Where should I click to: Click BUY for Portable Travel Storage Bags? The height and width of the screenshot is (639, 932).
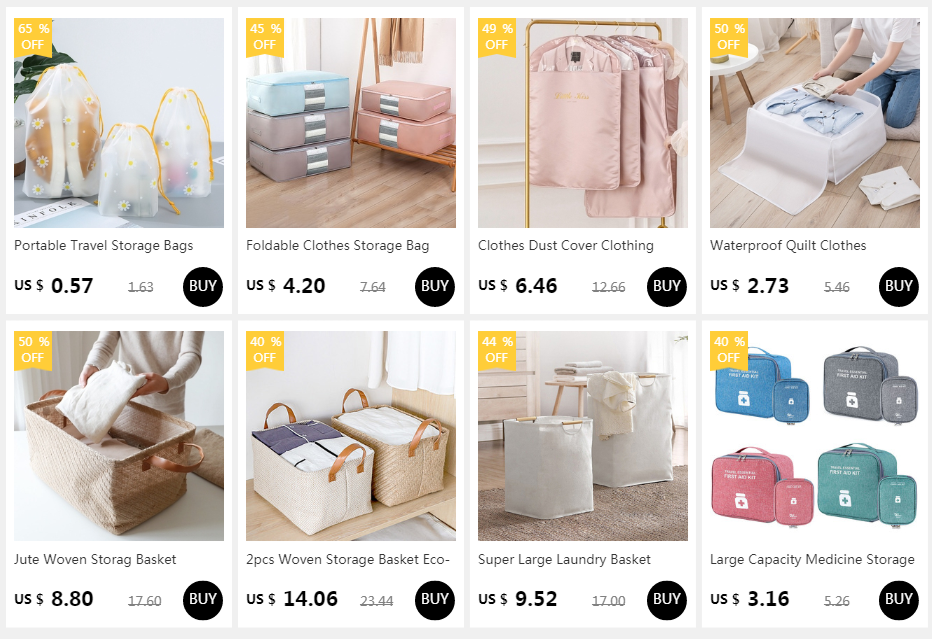tap(203, 287)
